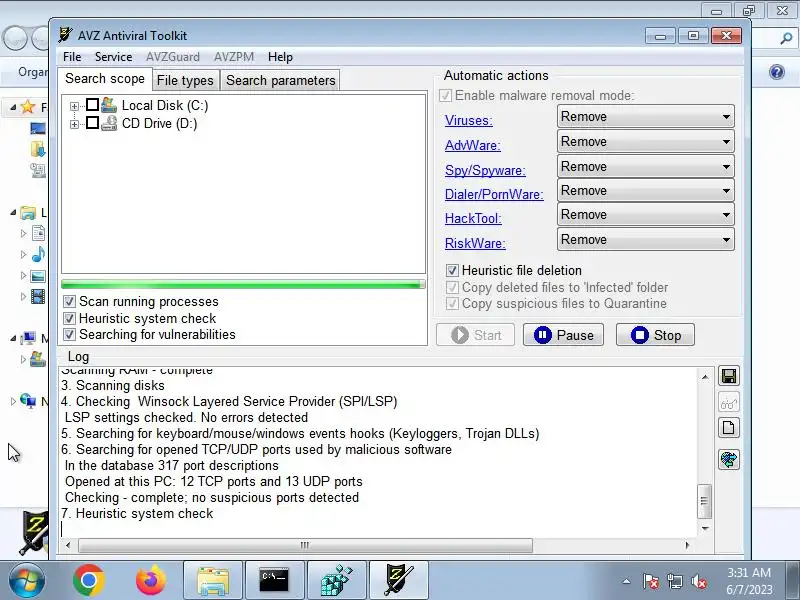Toggle Heuristic file deletion checkbox
The image size is (800, 600).
(x=452, y=270)
